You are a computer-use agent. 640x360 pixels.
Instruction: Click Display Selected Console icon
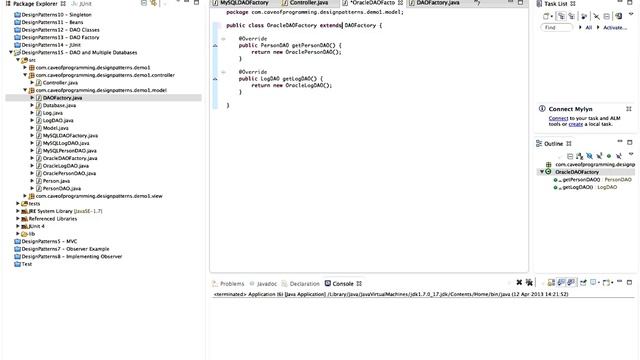click(593, 282)
